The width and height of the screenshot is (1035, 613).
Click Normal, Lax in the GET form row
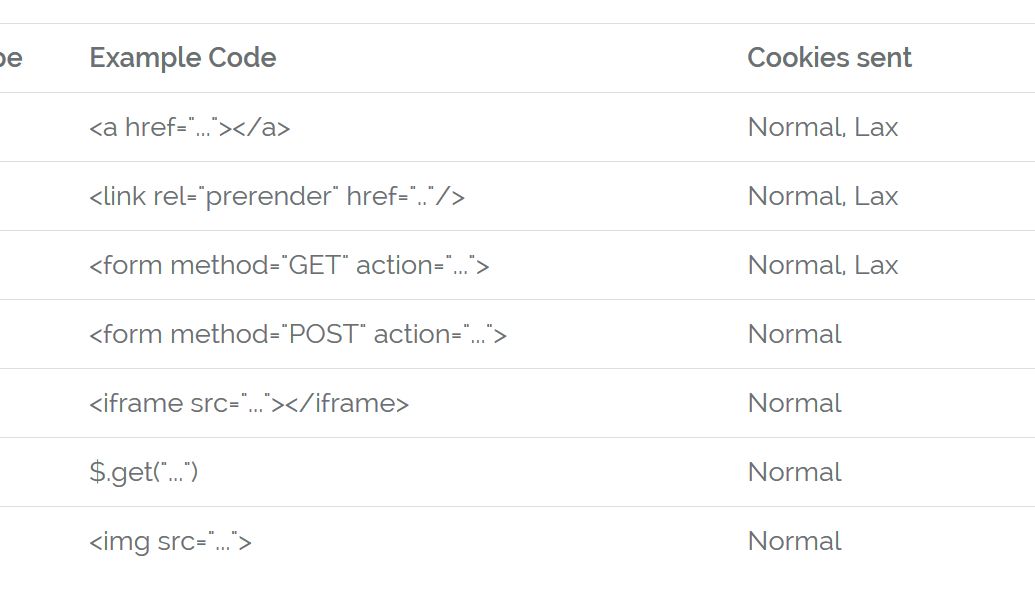tap(822, 265)
